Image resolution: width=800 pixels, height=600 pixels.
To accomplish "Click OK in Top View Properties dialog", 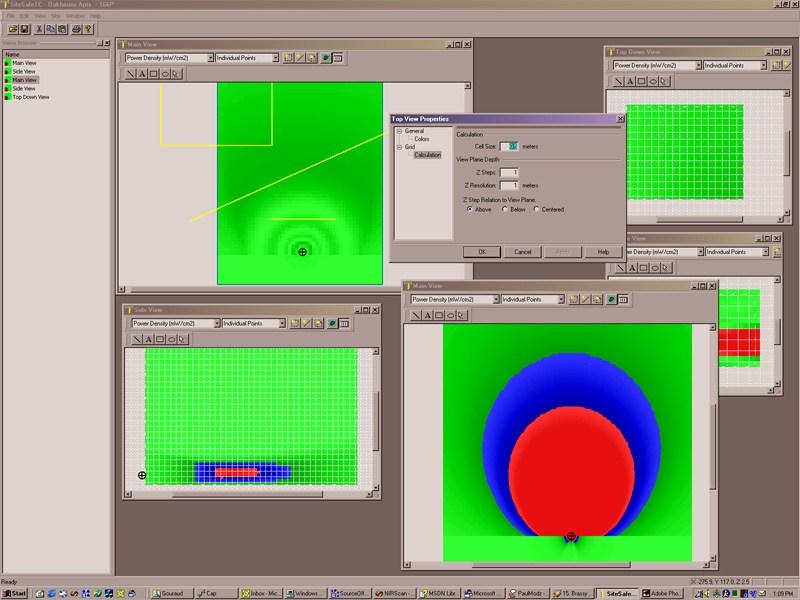I will pos(482,252).
